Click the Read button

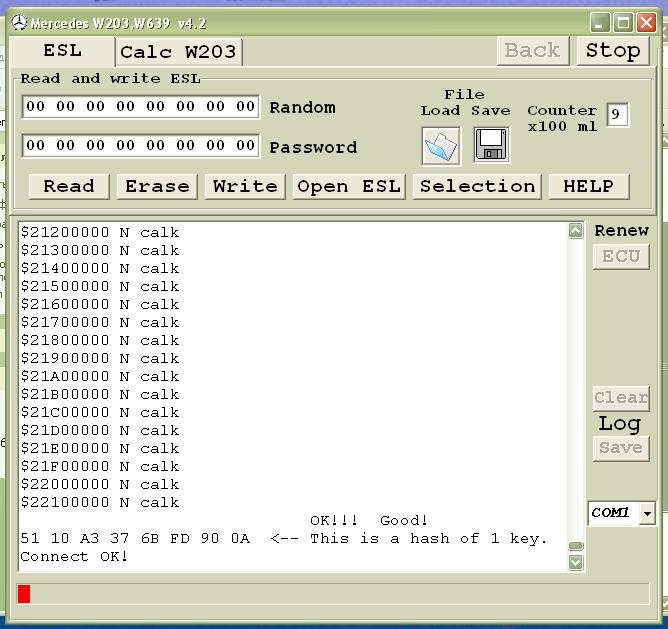(69, 186)
